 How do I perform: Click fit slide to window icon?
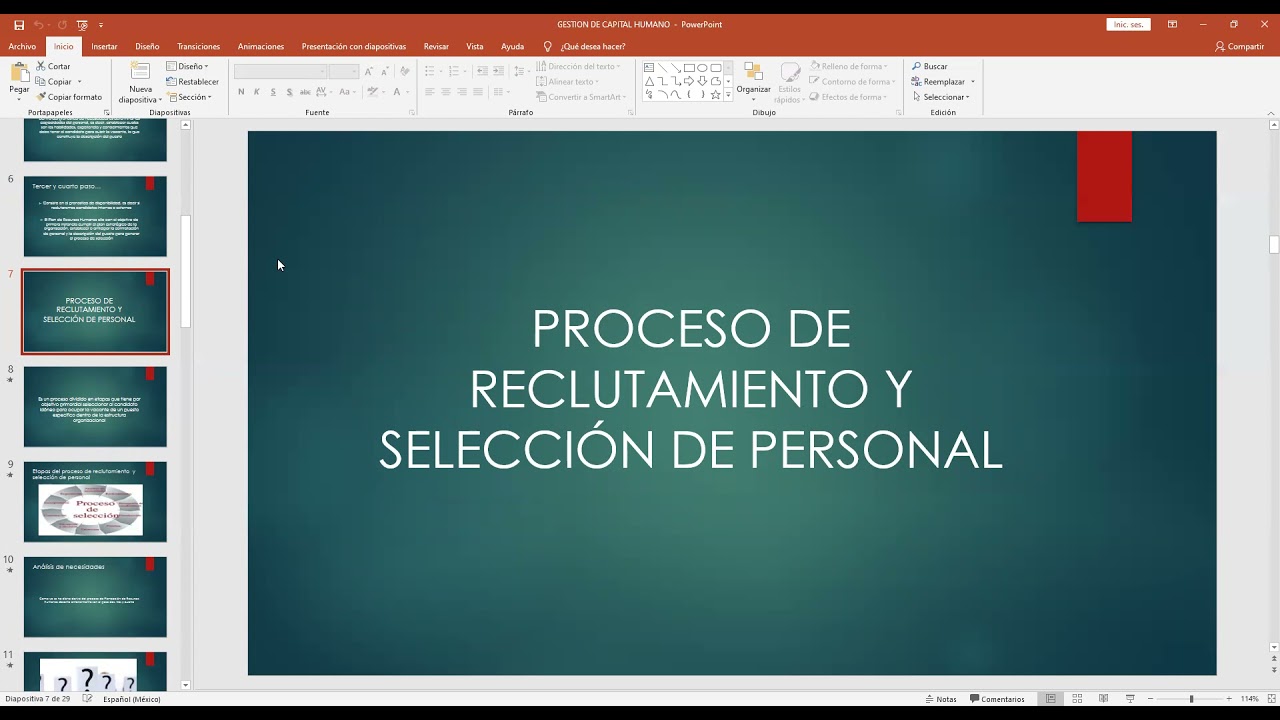coord(1272,699)
